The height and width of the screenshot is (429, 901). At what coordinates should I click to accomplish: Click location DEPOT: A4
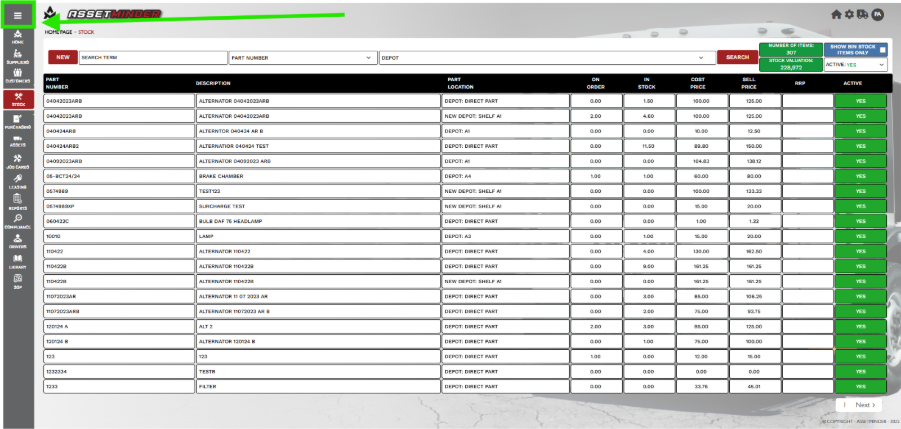click(505, 176)
